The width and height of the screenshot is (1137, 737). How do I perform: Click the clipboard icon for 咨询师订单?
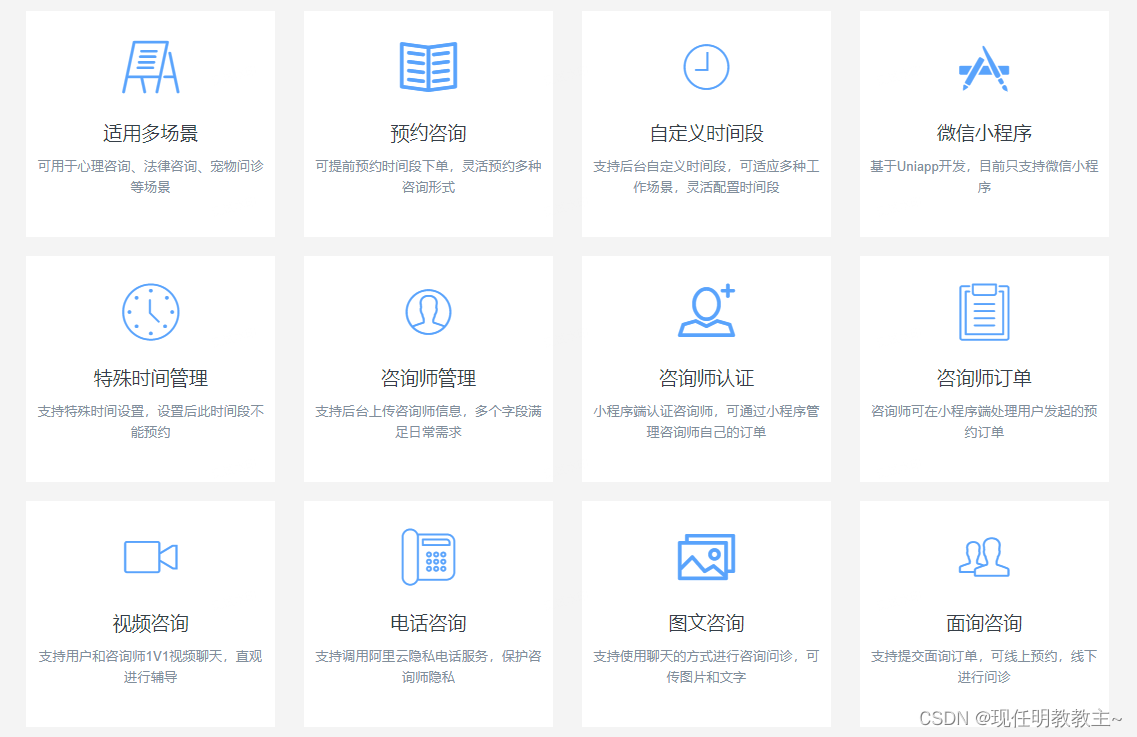(x=984, y=312)
